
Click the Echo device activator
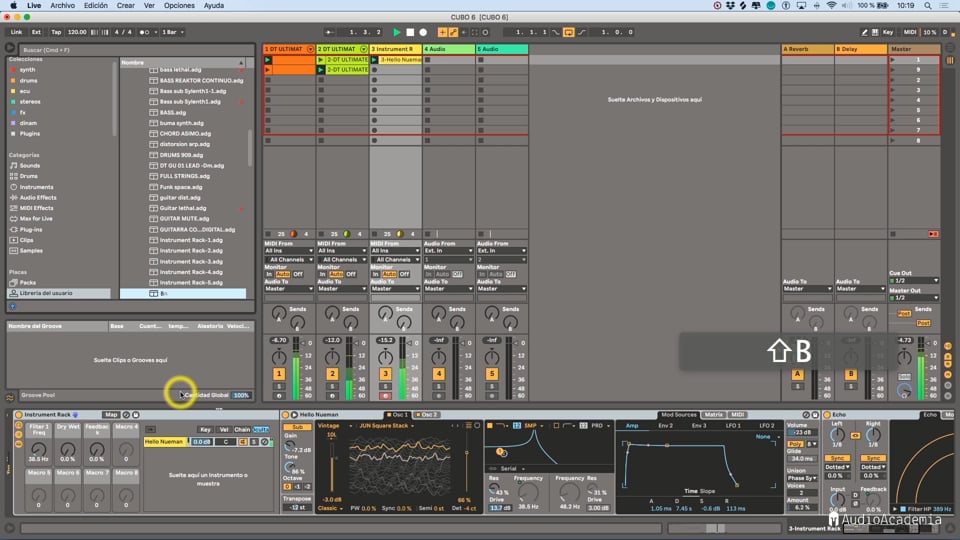click(827, 414)
